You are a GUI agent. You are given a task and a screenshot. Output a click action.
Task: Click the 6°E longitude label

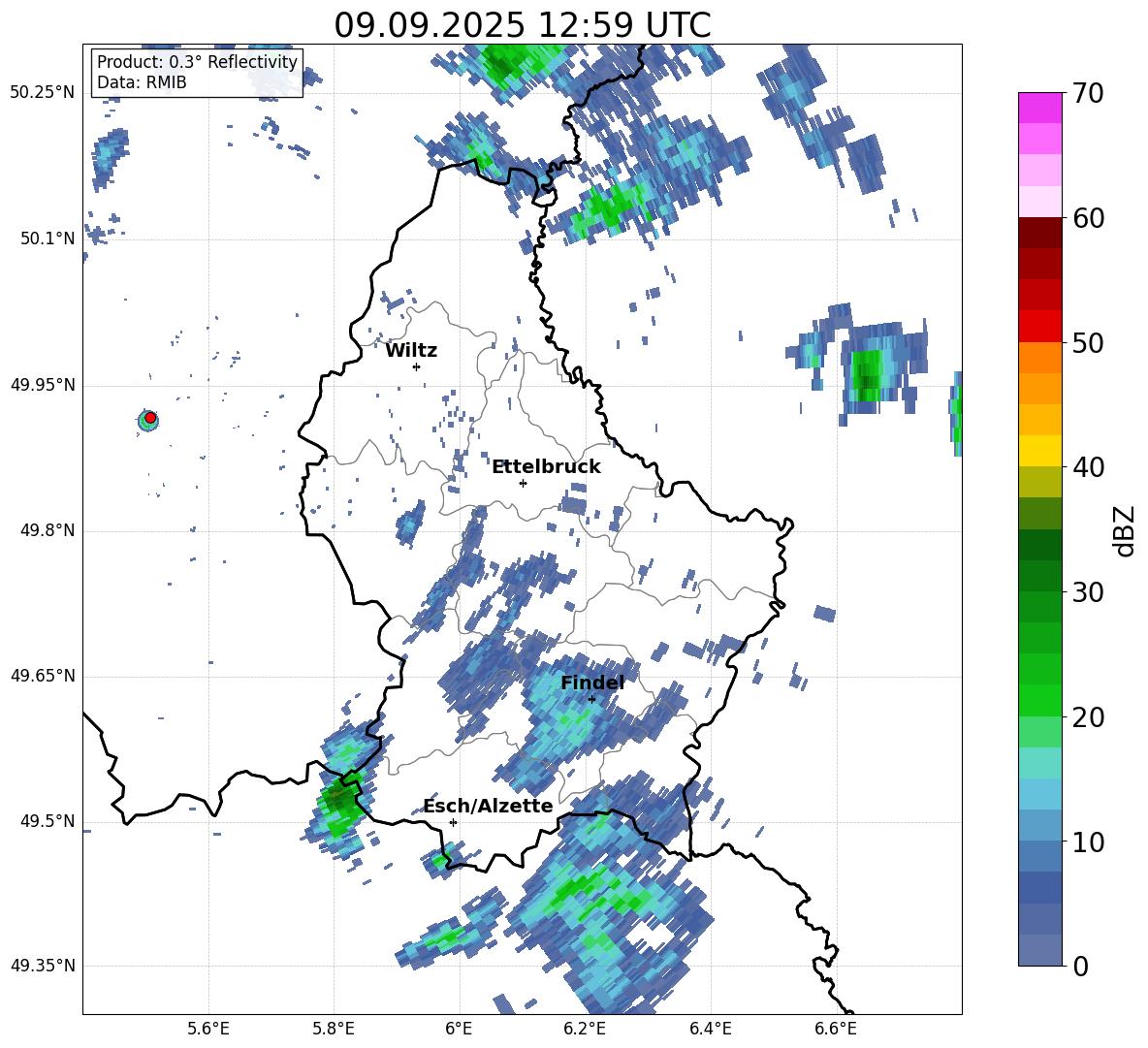pyautogui.click(x=459, y=1029)
